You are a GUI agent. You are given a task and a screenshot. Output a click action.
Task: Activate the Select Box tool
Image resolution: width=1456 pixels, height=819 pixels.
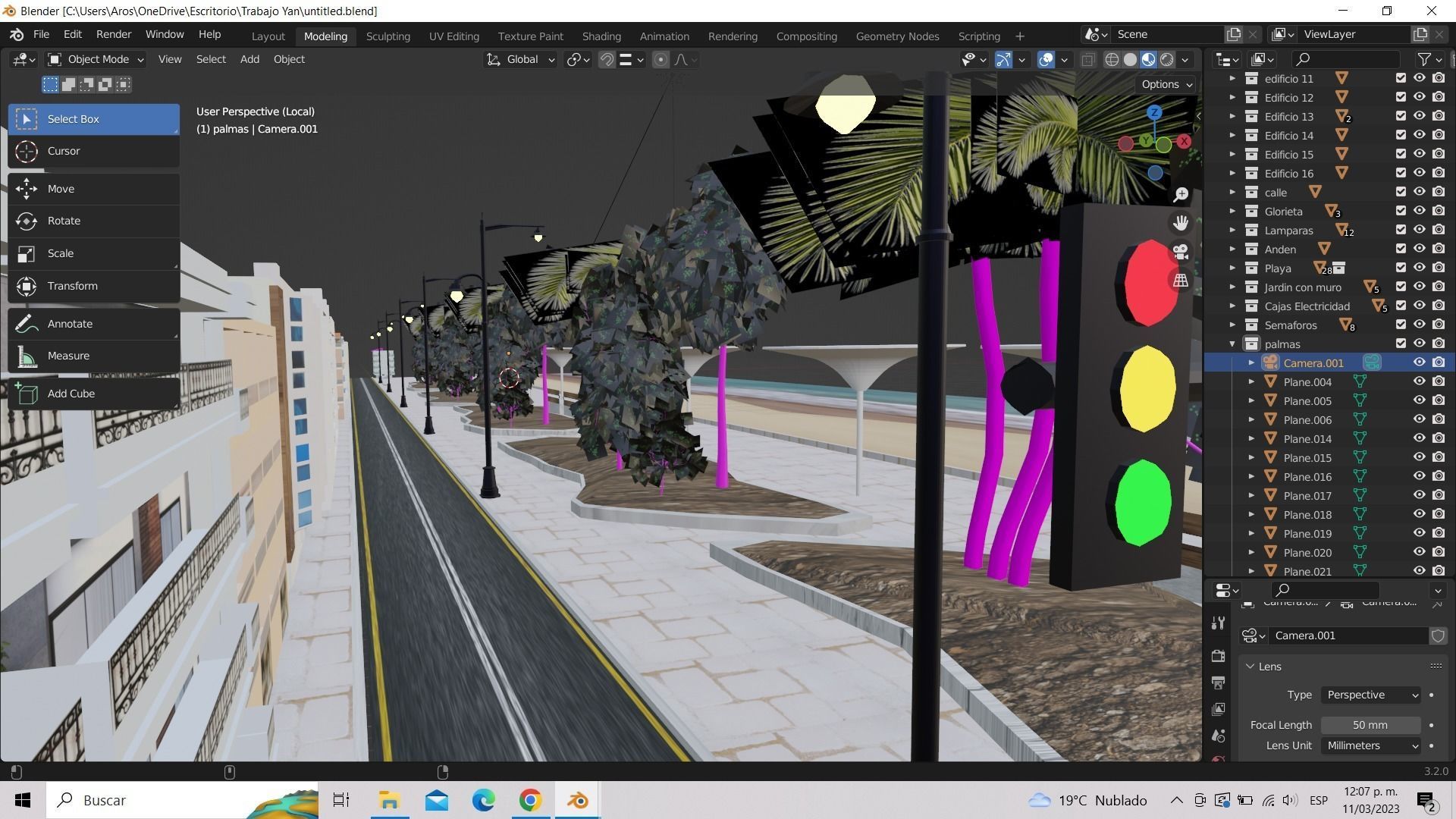(93, 119)
